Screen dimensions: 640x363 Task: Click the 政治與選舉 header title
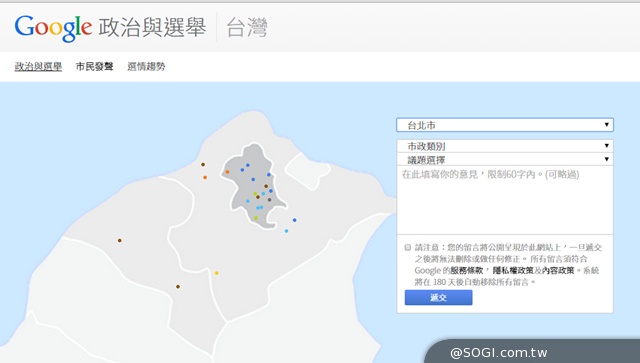tap(152, 27)
